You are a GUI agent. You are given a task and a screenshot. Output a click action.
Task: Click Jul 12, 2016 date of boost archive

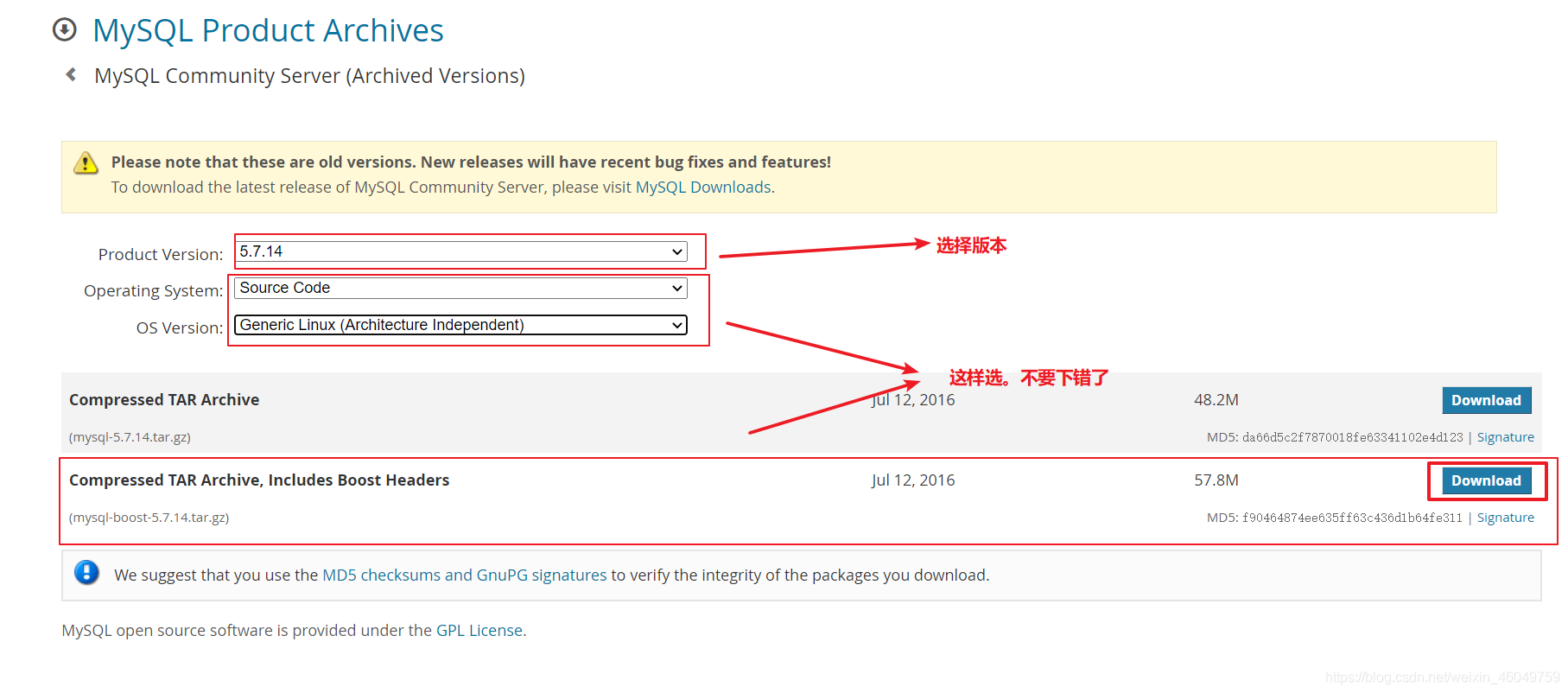[x=913, y=480]
